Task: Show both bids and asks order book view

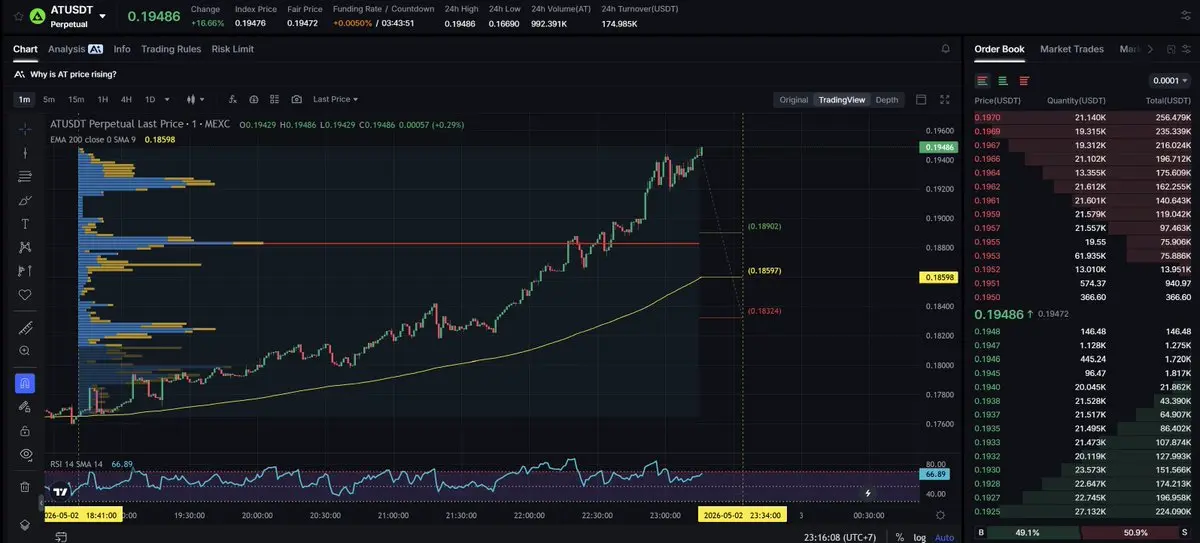Action: click(982, 81)
